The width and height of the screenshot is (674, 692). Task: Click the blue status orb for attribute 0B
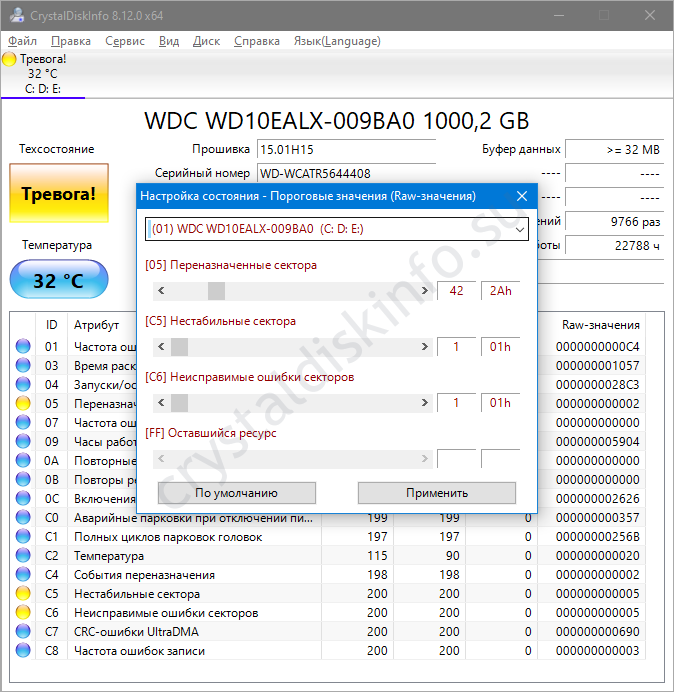(23, 479)
